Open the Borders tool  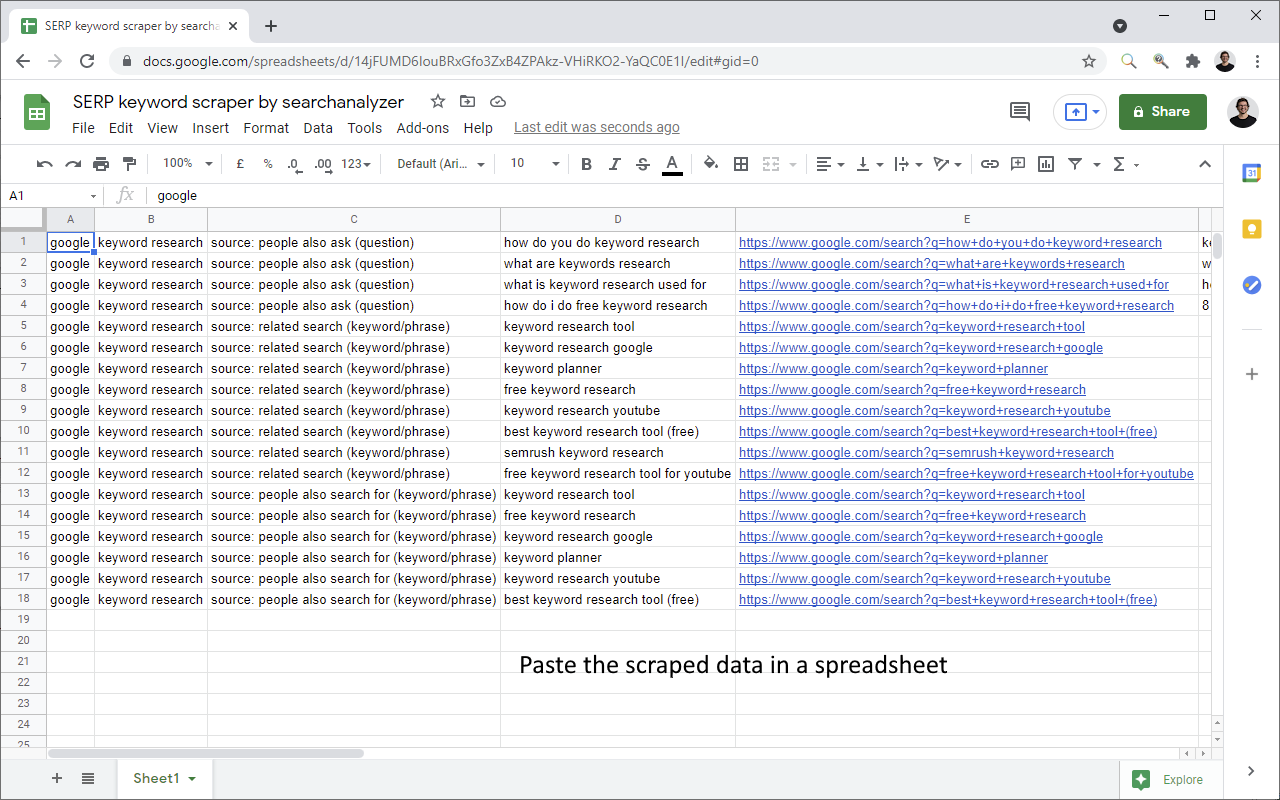(741, 164)
